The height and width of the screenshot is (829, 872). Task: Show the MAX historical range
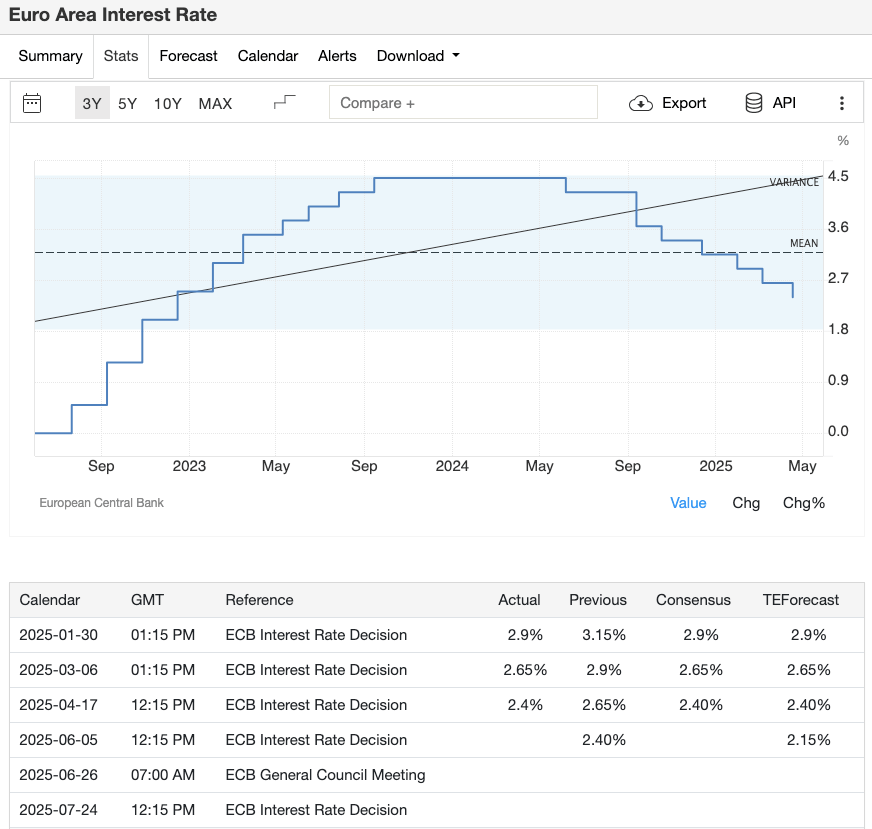214,103
